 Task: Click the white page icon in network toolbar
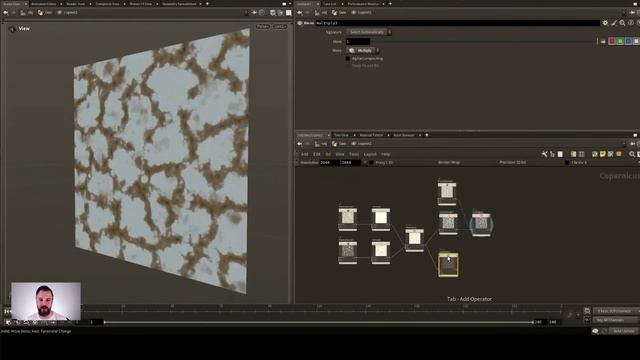[x=560, y=154]
